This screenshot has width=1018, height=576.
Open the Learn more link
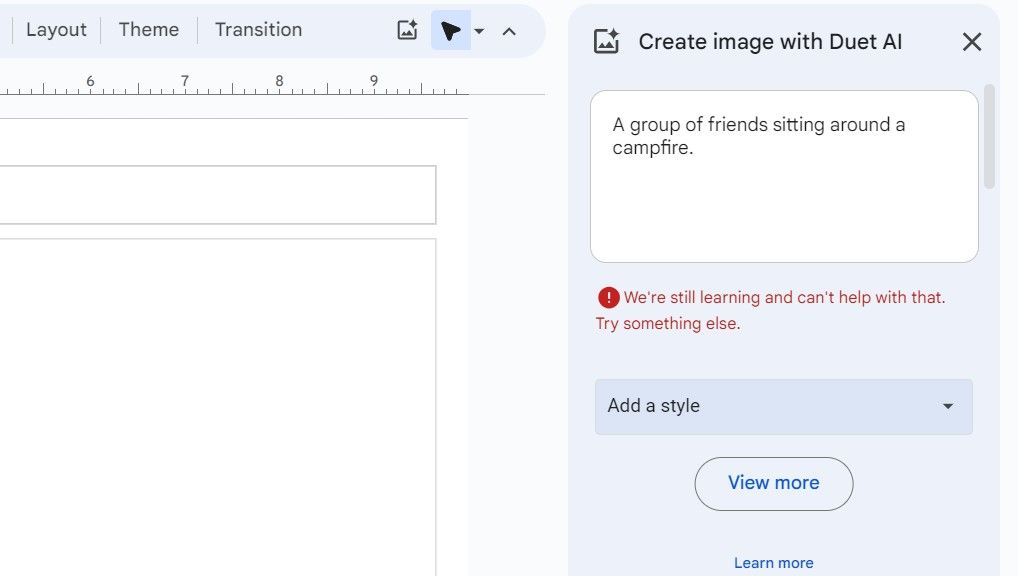click(x=773, y=562)
